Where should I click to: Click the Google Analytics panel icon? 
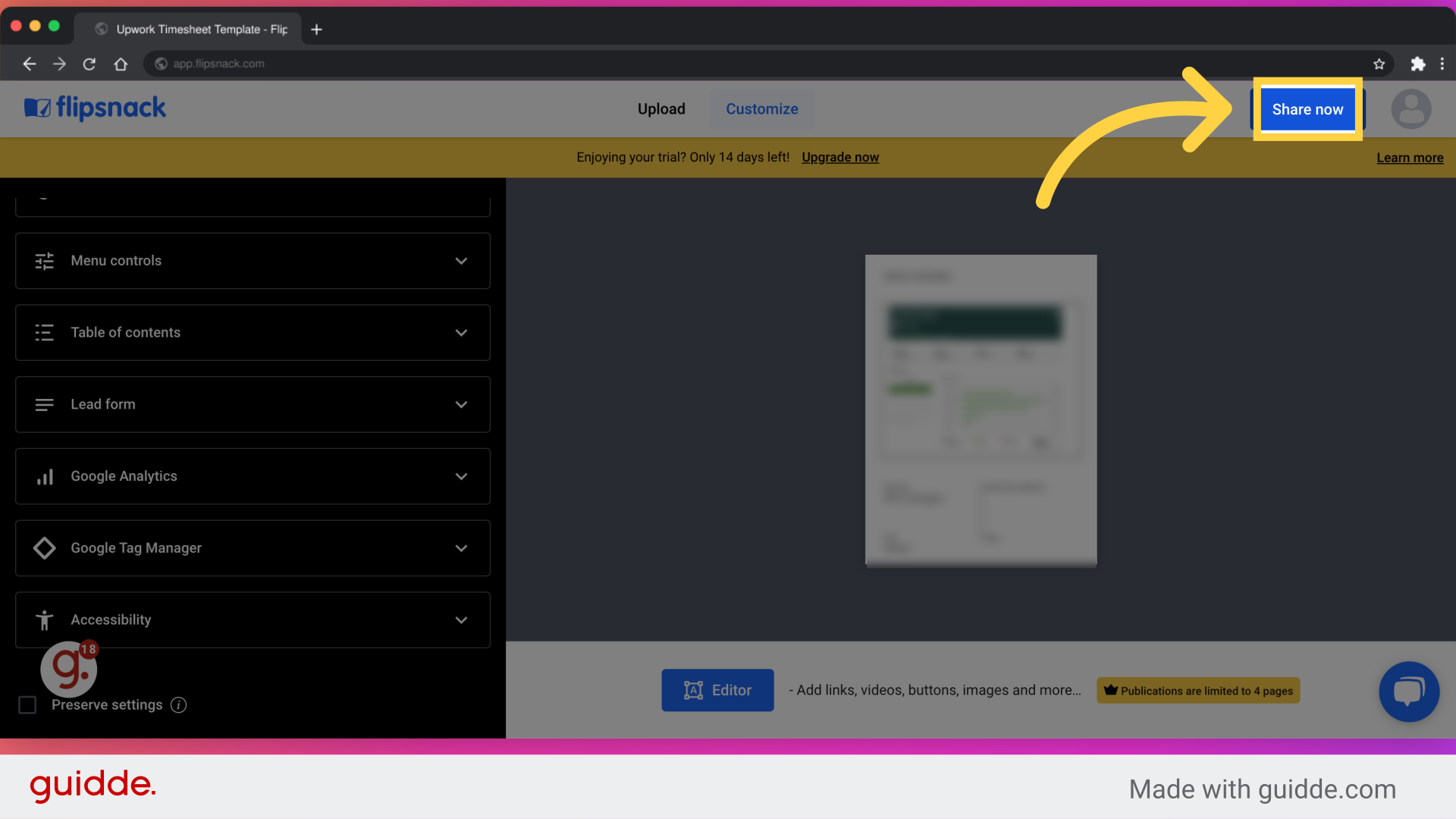[x=44, y=476]
